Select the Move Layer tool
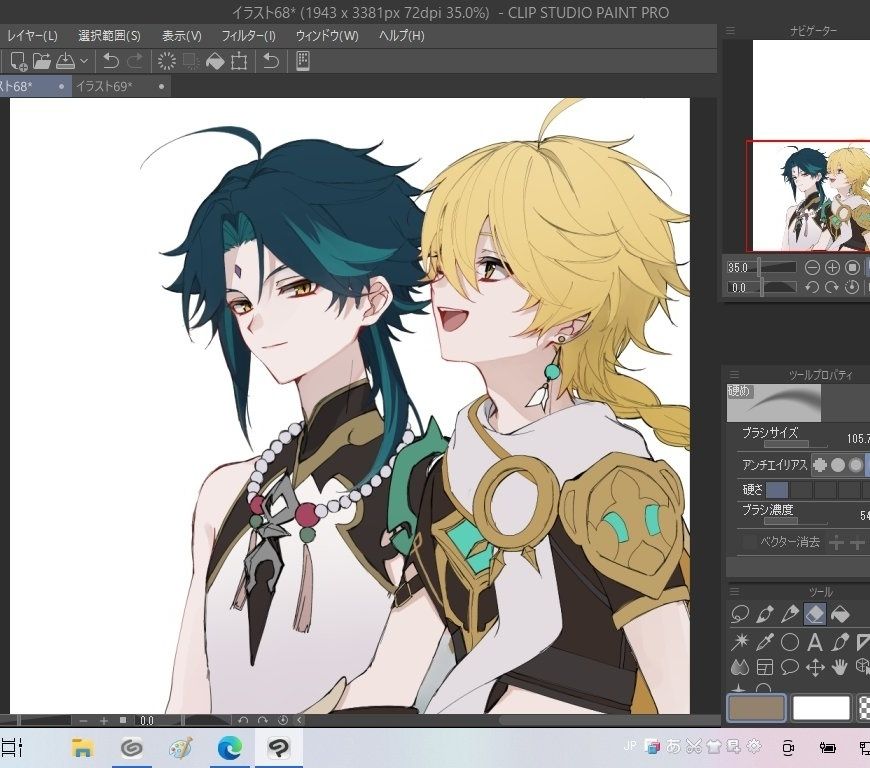Screen dimensions: 870x768 (815, 668)
